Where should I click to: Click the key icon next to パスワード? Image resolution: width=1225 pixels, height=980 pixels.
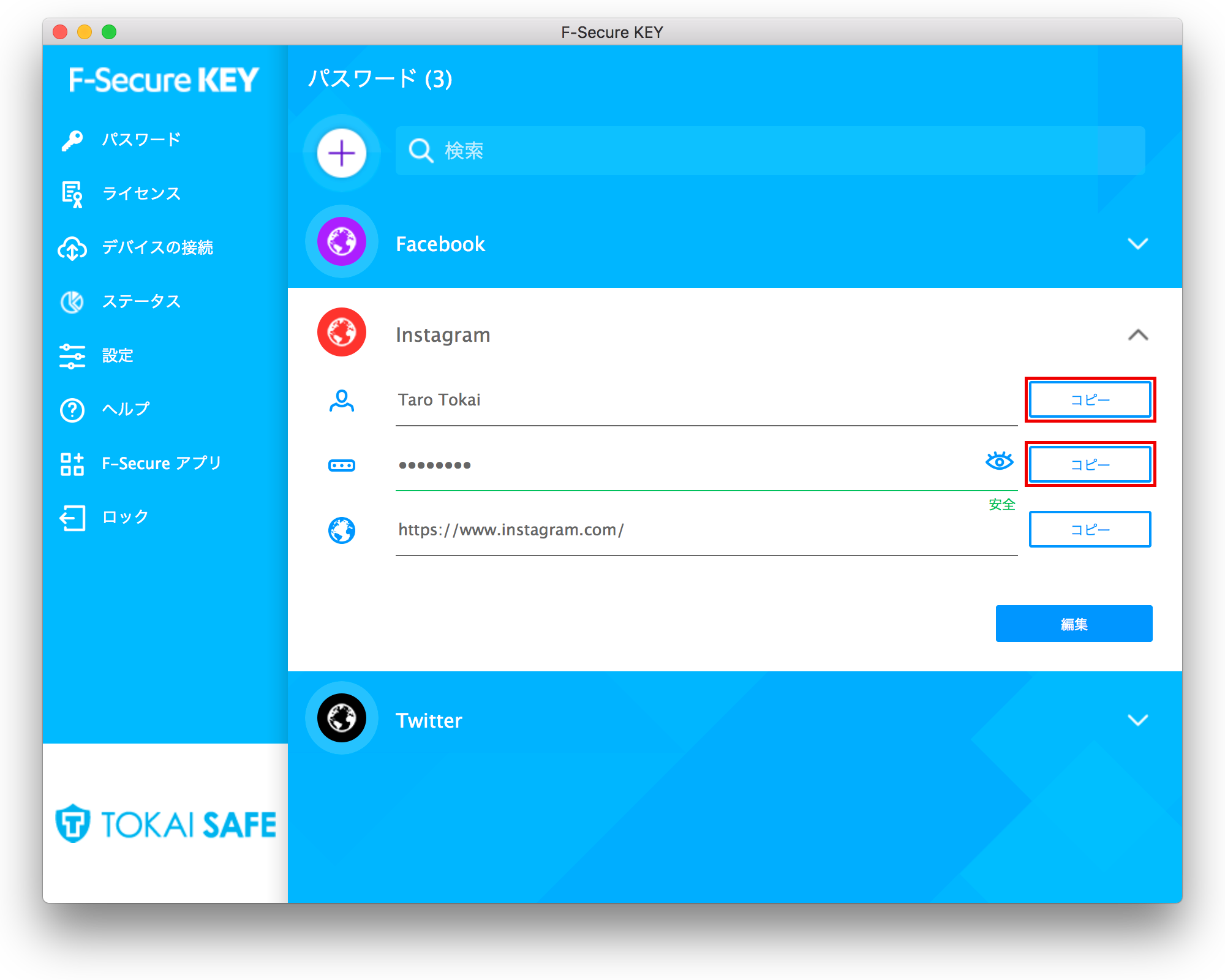coord(72,140)
